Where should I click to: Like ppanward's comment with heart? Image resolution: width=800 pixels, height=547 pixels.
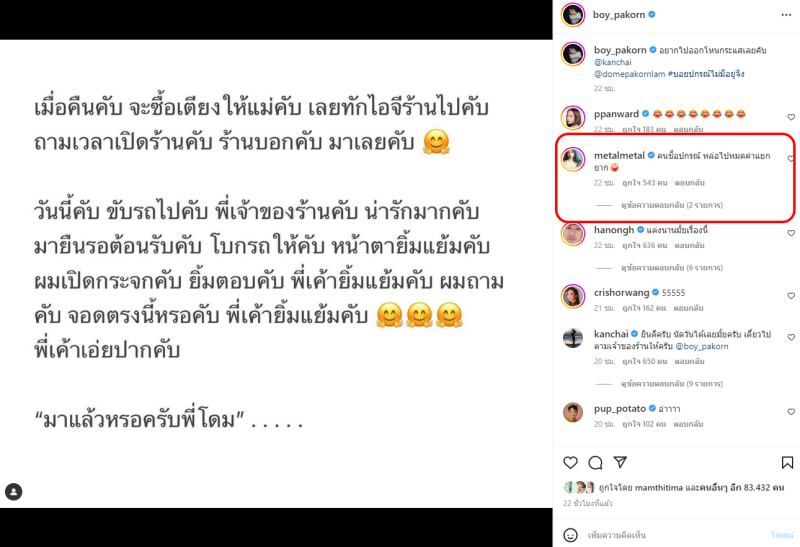click(791, 117)
